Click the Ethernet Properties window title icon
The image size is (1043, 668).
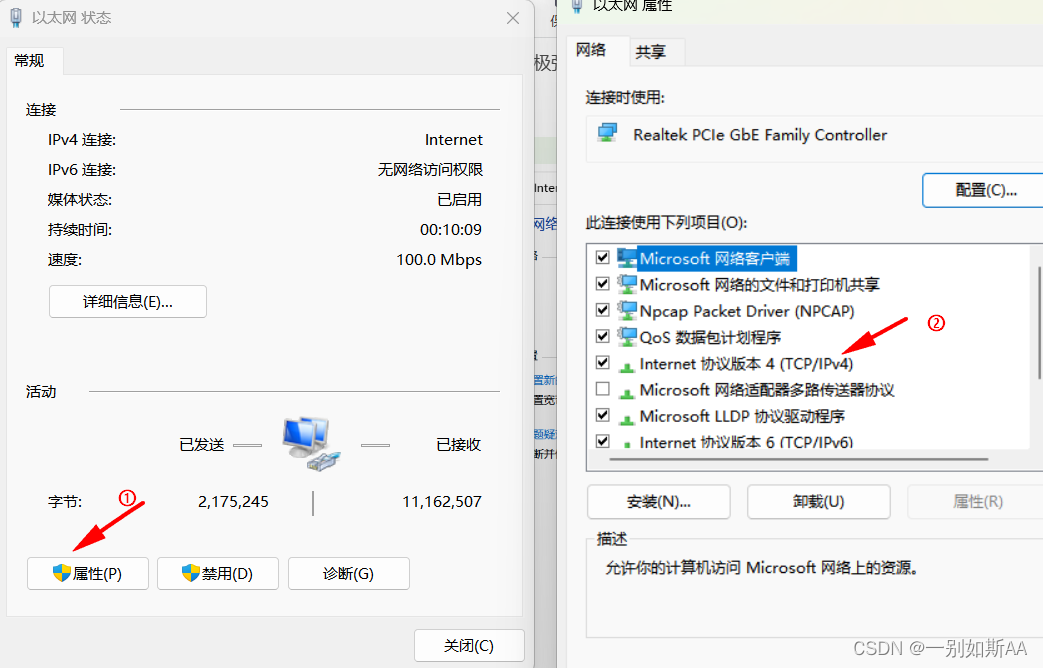click(x=577, y=5)
